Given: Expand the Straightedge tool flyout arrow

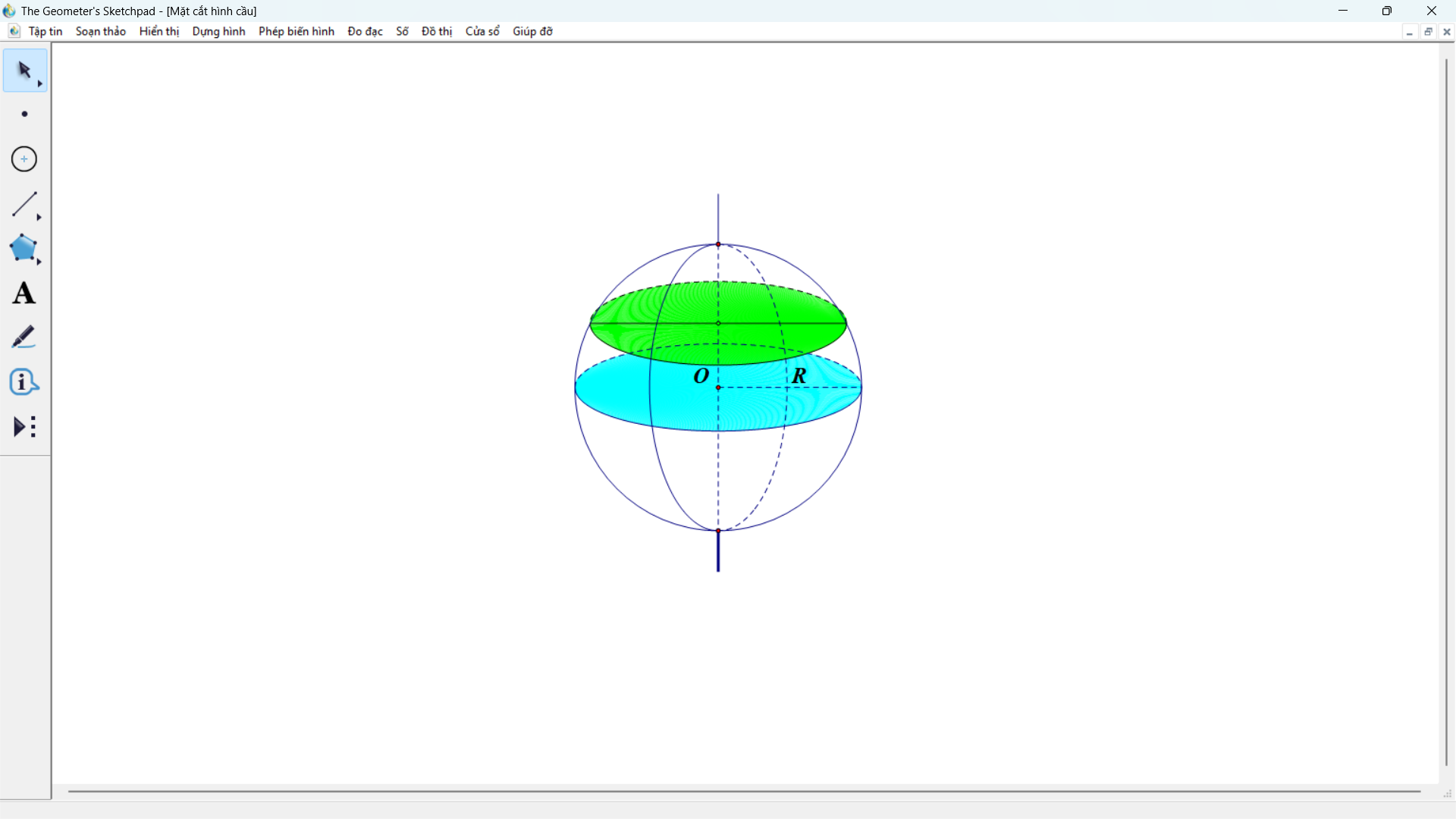Looking at the screenshot, I should 39,218.
